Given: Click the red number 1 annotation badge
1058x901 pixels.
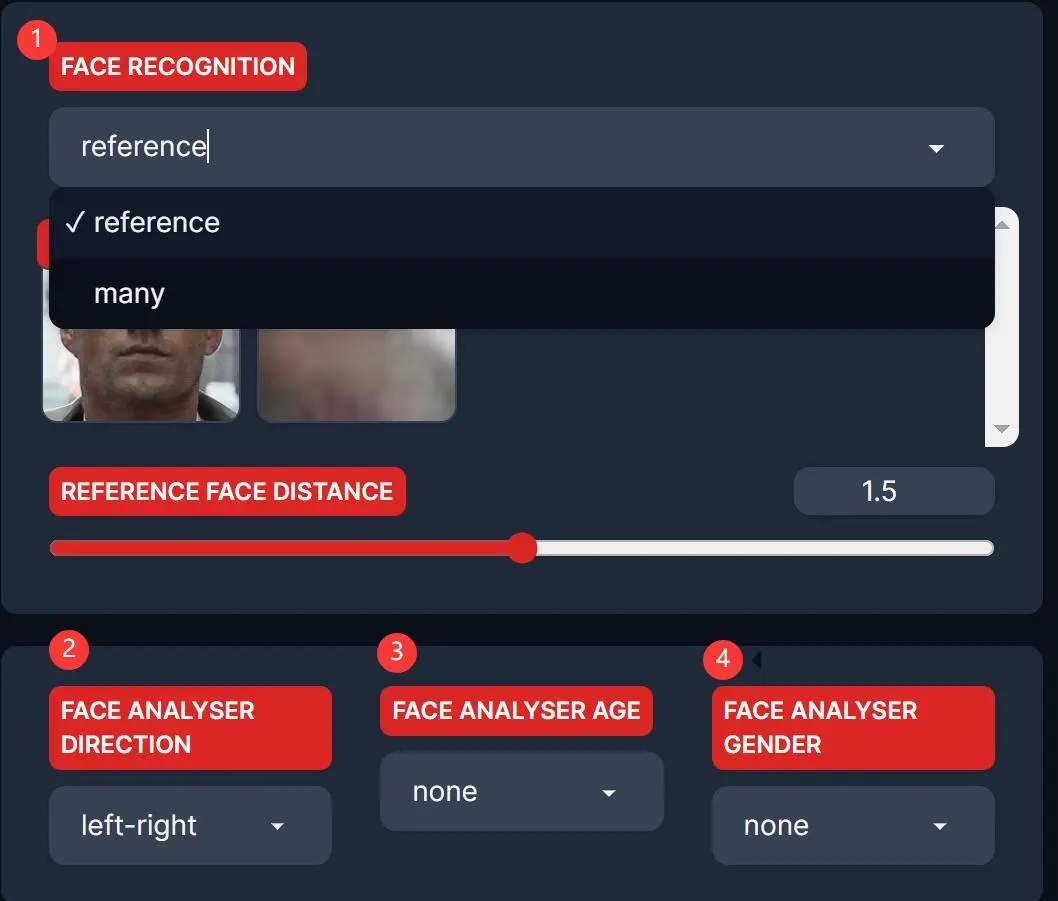Looking at the screenshot, I should click(x=38, y=40).
